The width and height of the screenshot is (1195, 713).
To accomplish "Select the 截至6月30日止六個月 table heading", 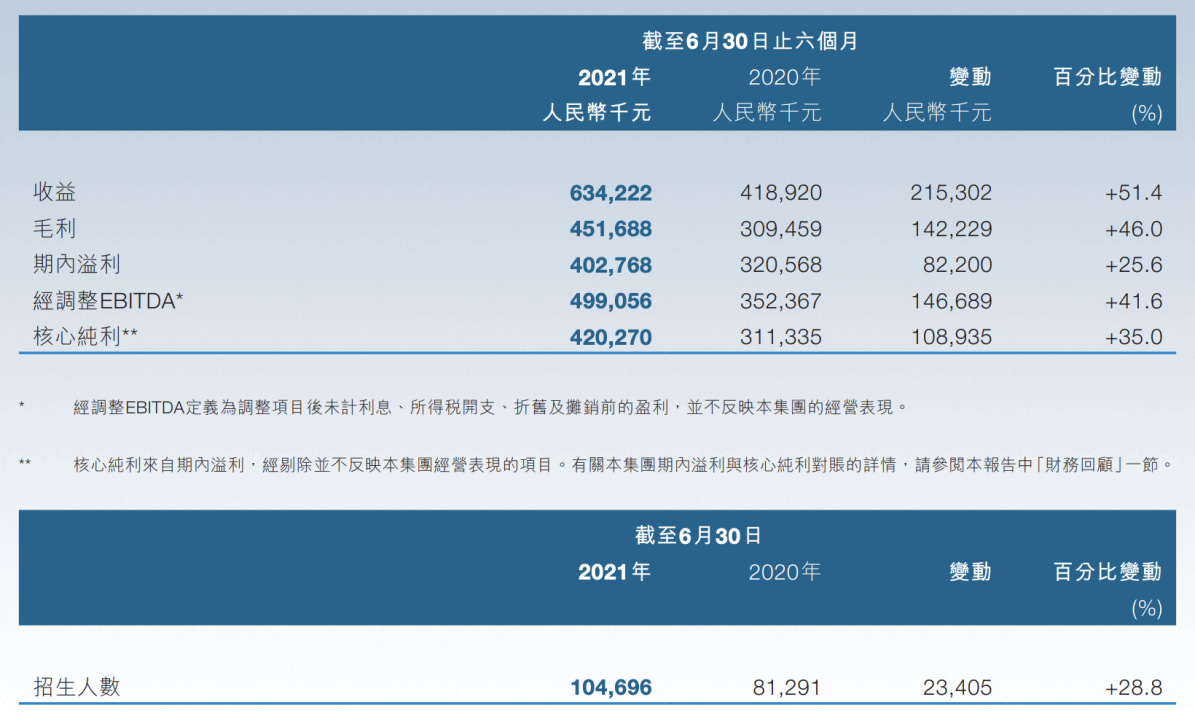I will [x=750, y=41].
